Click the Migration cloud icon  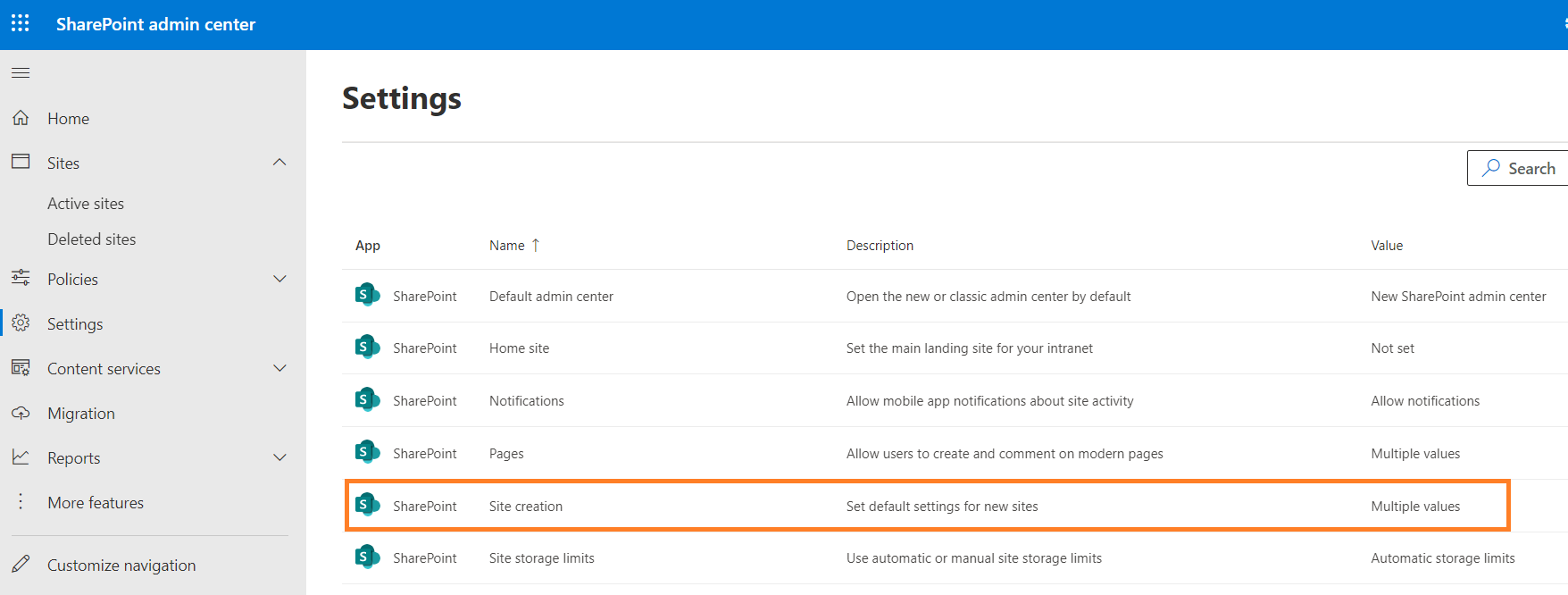tap(21, 413)
